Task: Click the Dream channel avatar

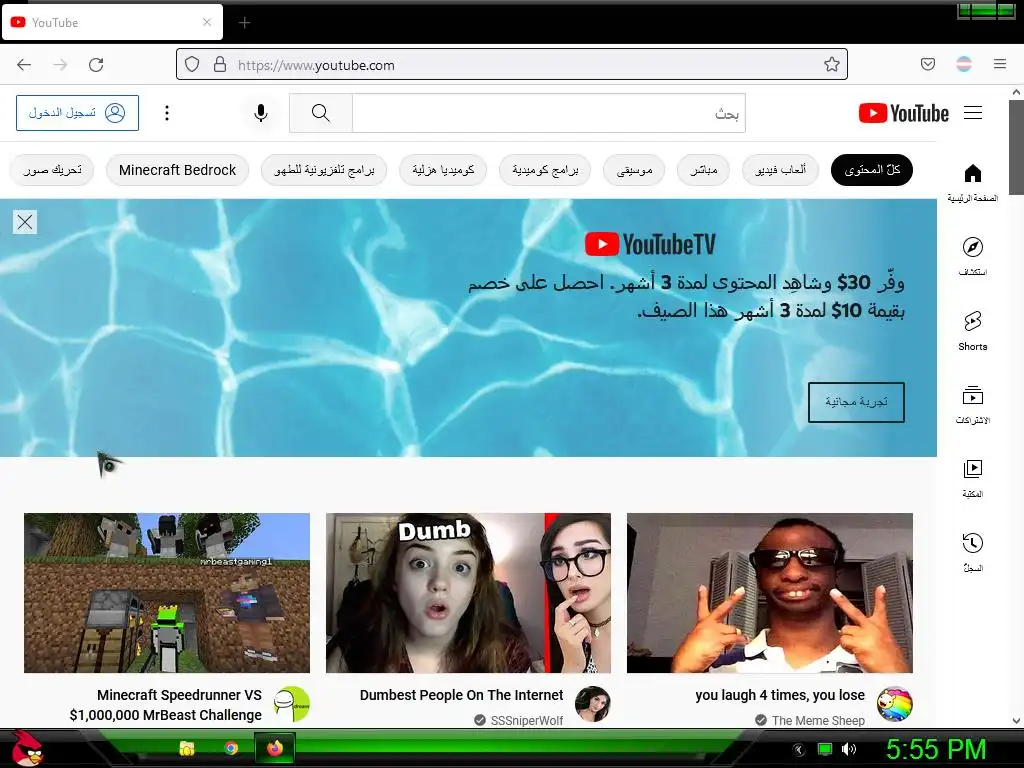Action: click(x=291, y=704)
